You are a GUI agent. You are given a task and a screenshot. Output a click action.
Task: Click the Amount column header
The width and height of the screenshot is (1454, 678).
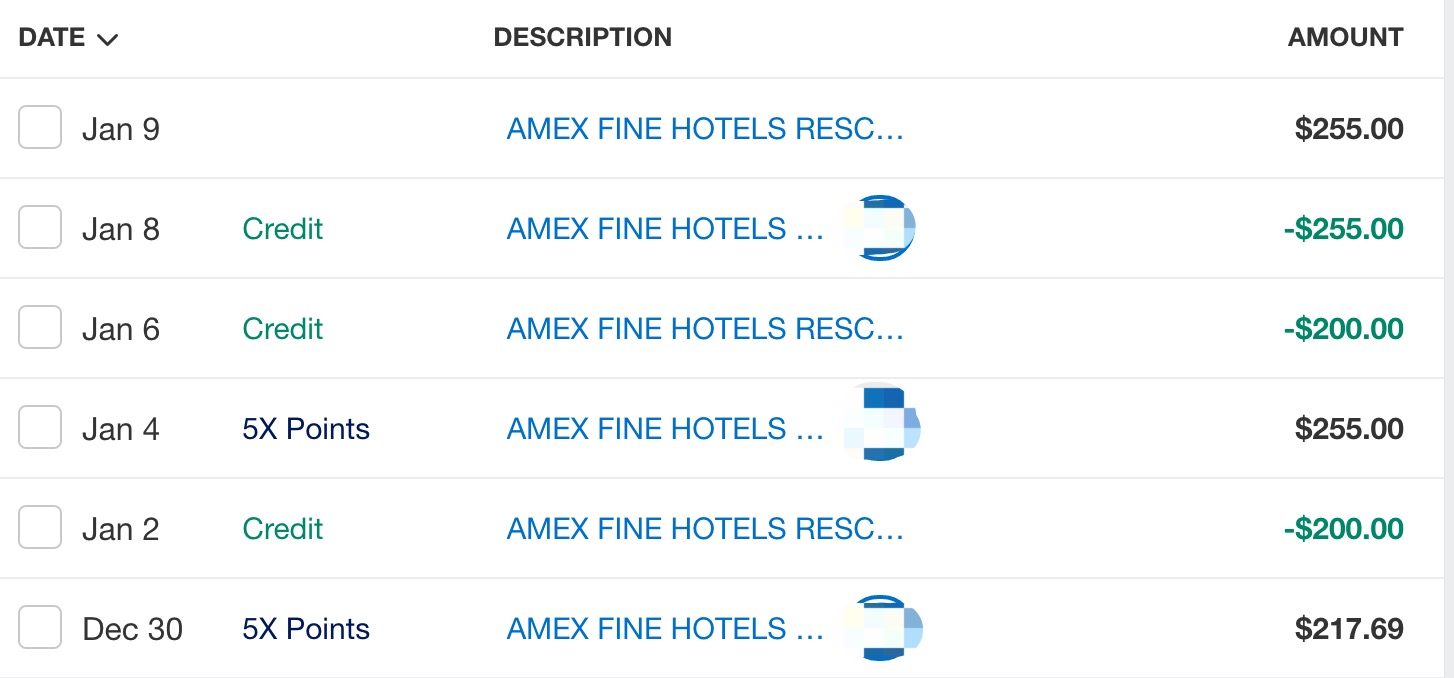click(1345, 38)
